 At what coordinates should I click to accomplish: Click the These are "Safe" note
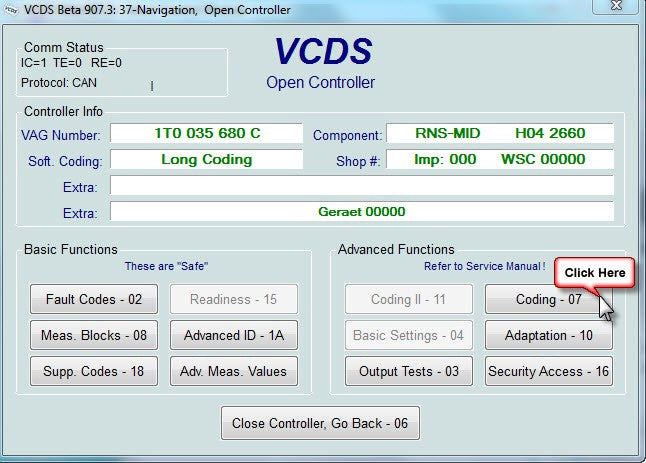click(166, 266)
